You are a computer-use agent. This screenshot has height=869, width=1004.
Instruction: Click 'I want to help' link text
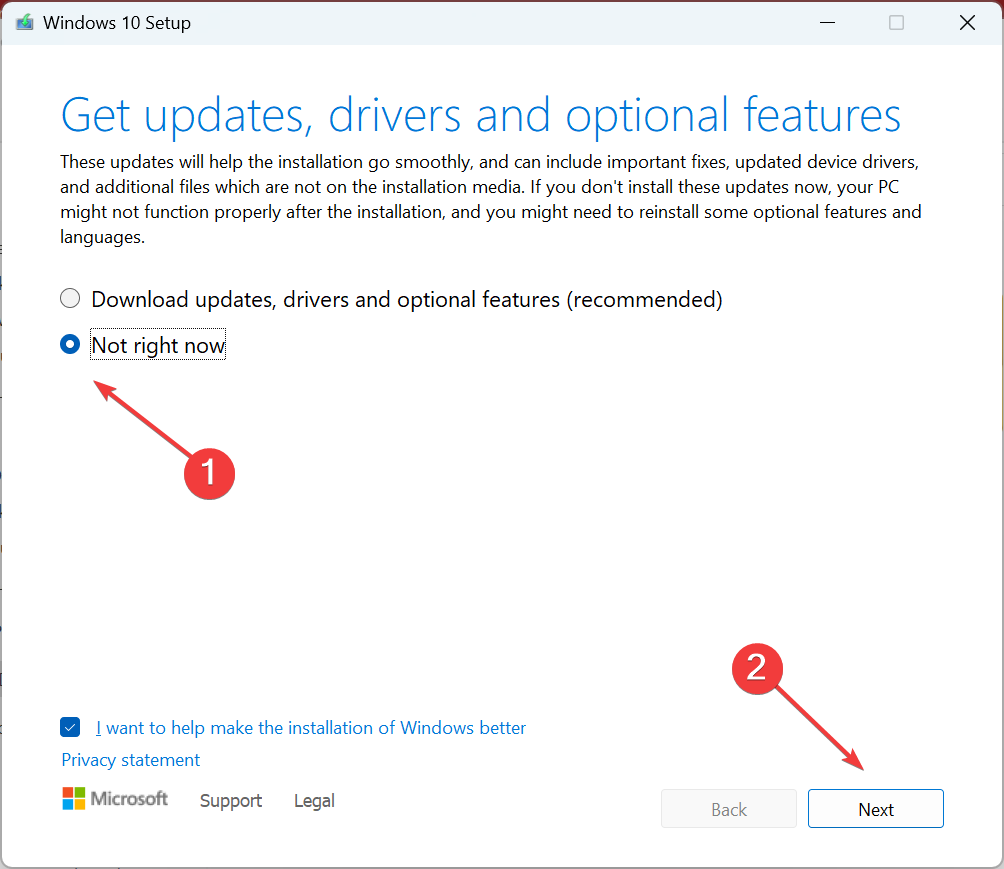311,728
